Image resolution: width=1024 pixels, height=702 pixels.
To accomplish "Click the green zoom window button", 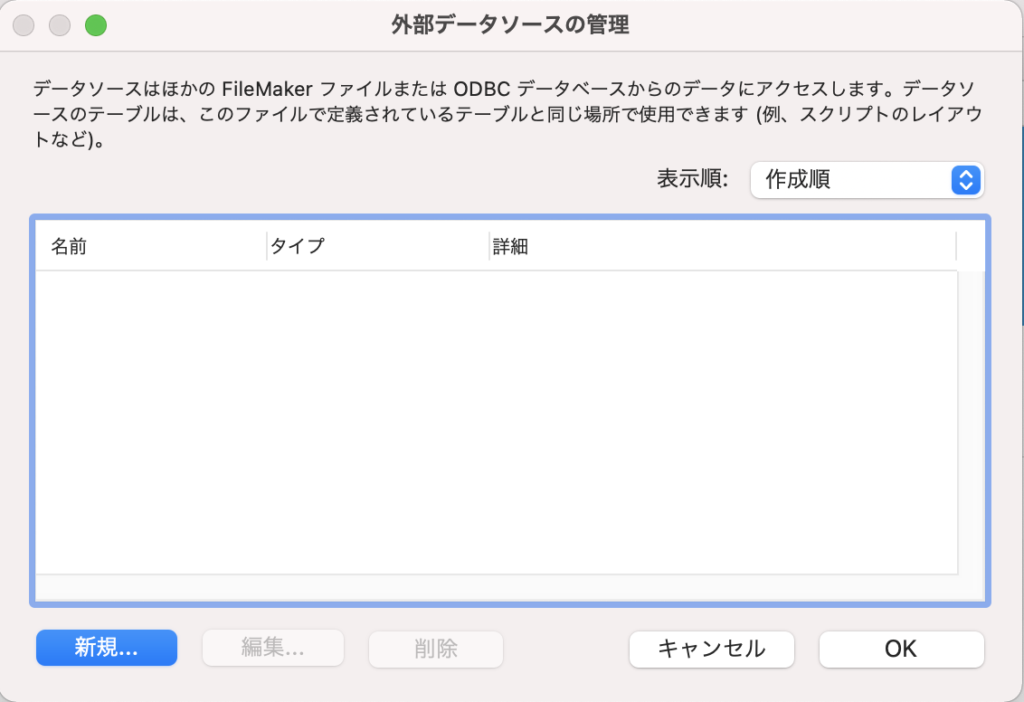I will pos(95,25).
